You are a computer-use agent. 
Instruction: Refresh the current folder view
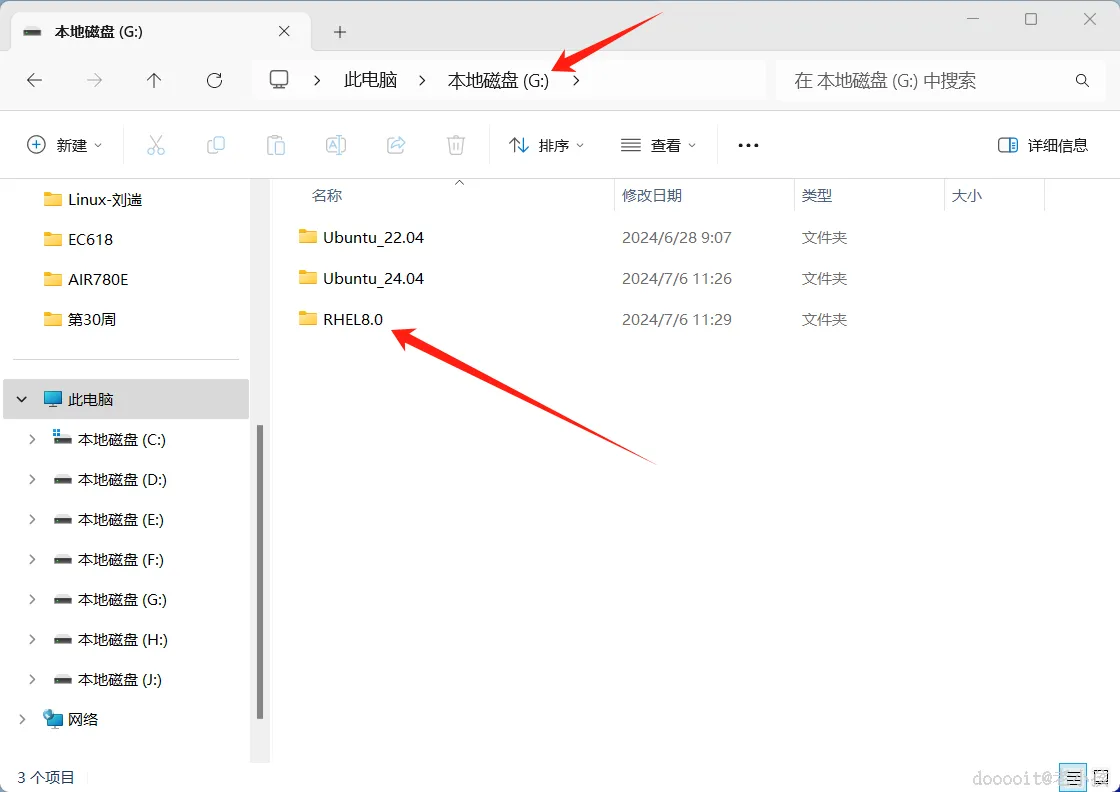point(214,81)
